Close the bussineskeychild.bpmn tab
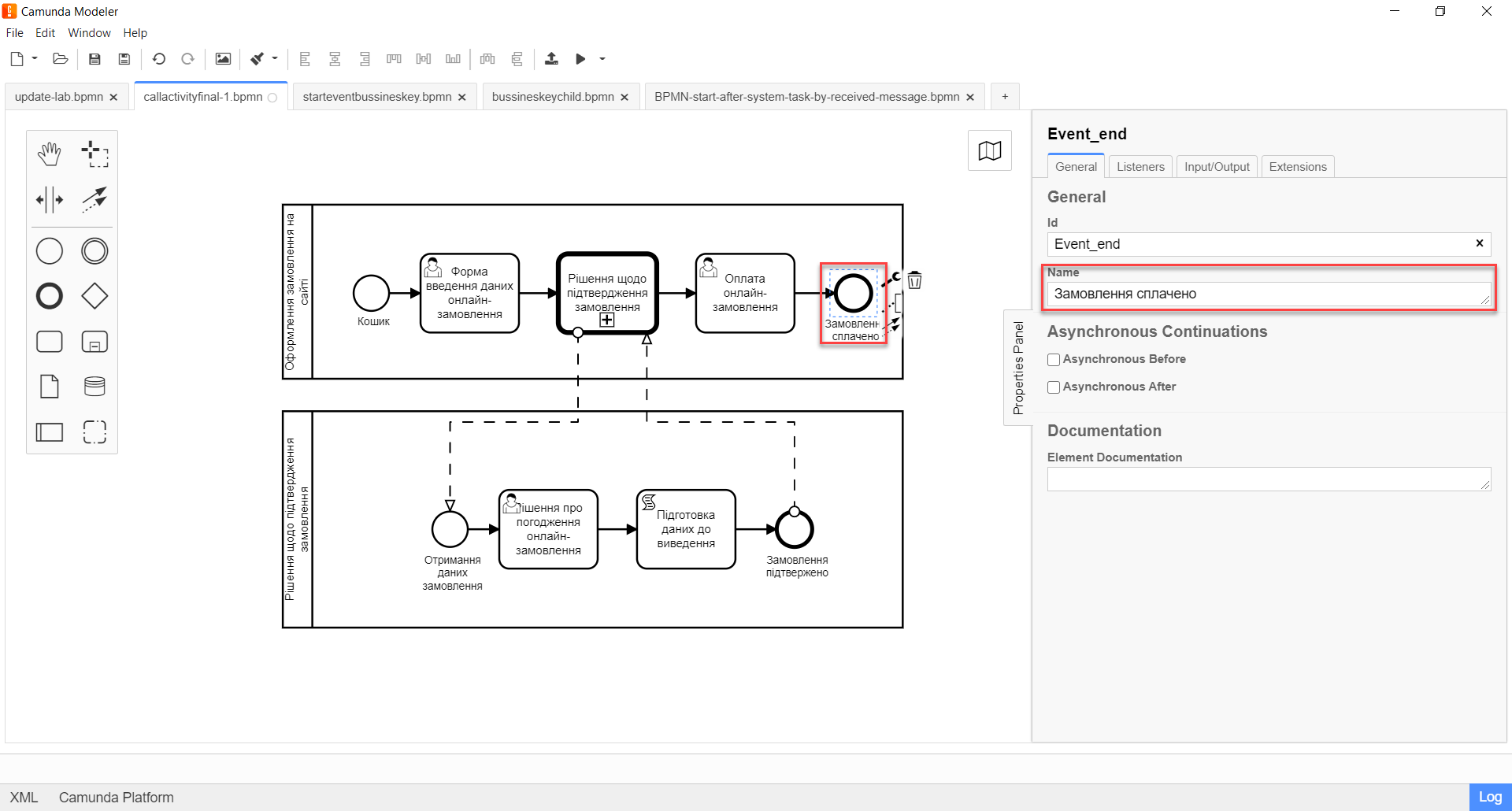The height and width of the screenshot is (811, 1512). pyautogui.click(x=624, y=98)
